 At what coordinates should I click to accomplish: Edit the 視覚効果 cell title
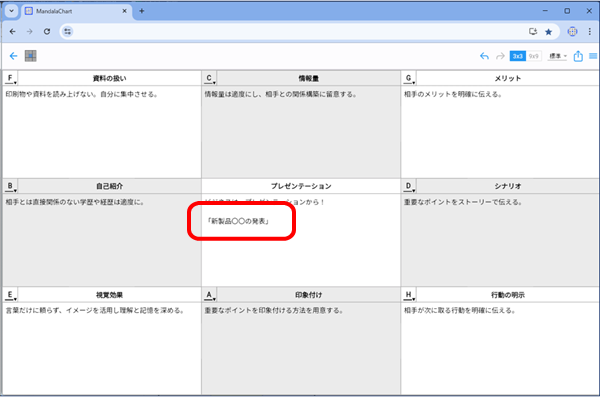click(x=109, y=295)
